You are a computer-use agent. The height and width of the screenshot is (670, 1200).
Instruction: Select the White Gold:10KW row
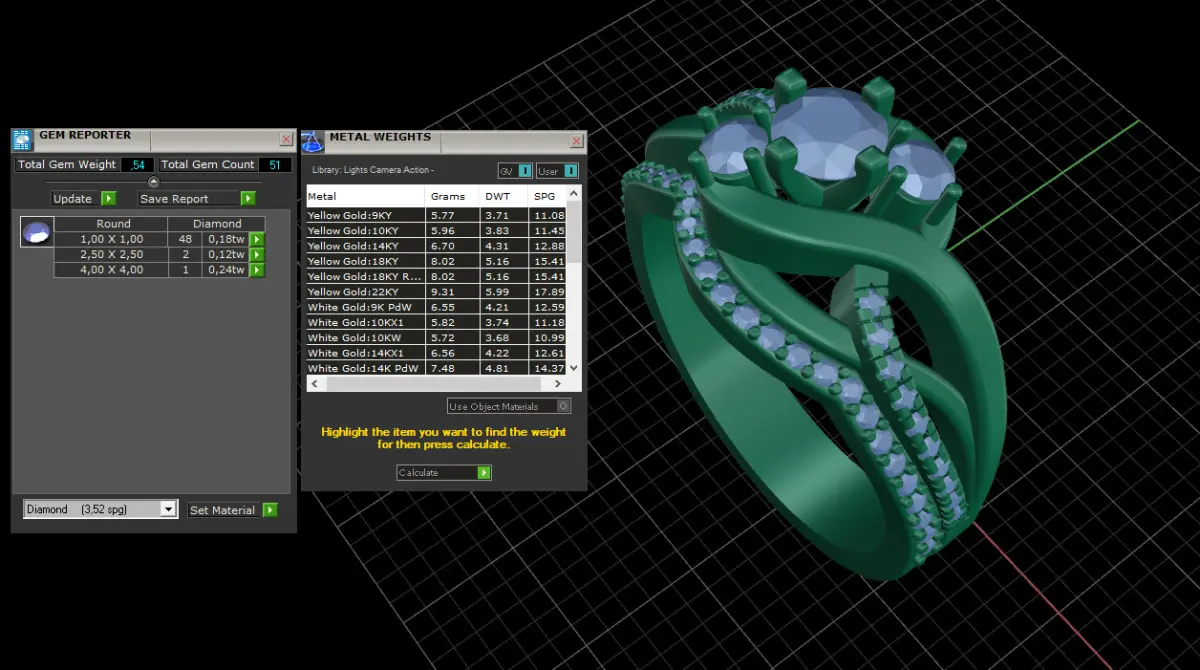(436, 338)
